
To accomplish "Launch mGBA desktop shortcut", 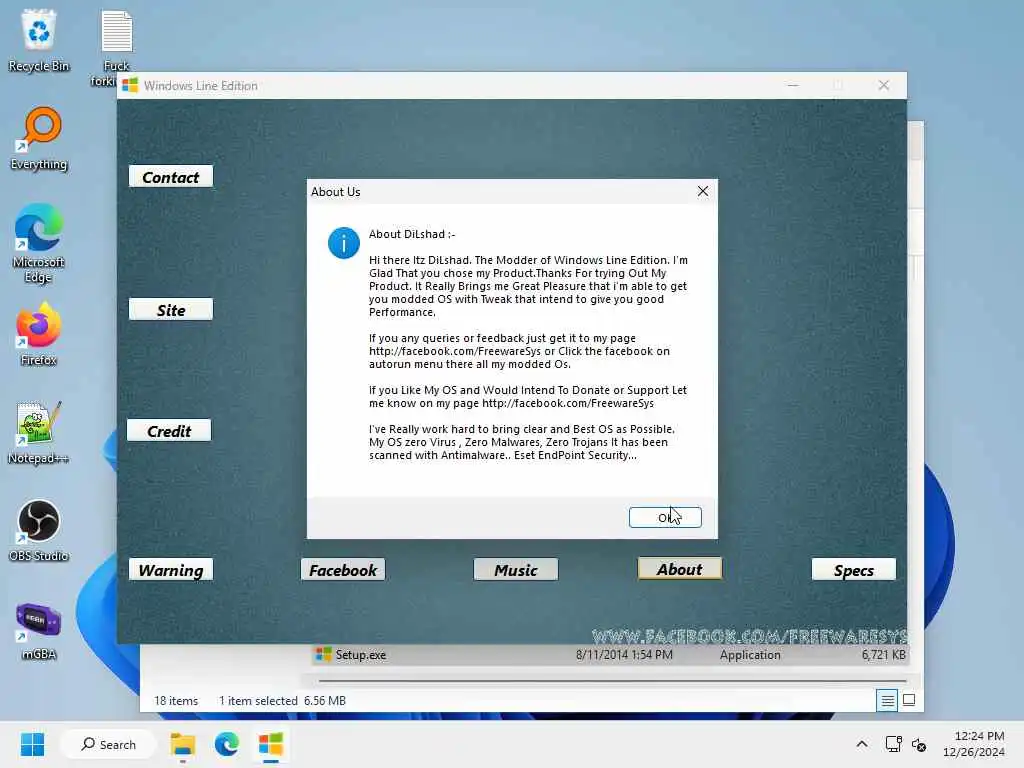I will point(39,631).
